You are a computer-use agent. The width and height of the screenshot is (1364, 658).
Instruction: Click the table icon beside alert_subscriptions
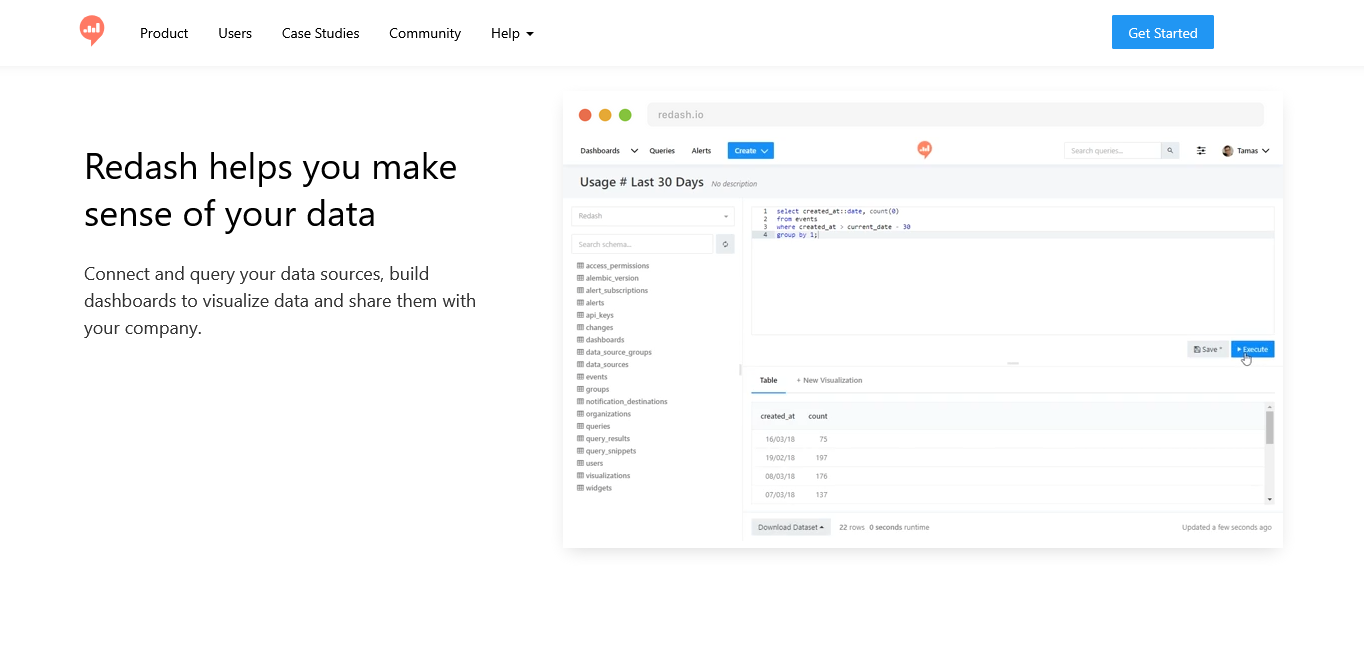coord(580,290)
